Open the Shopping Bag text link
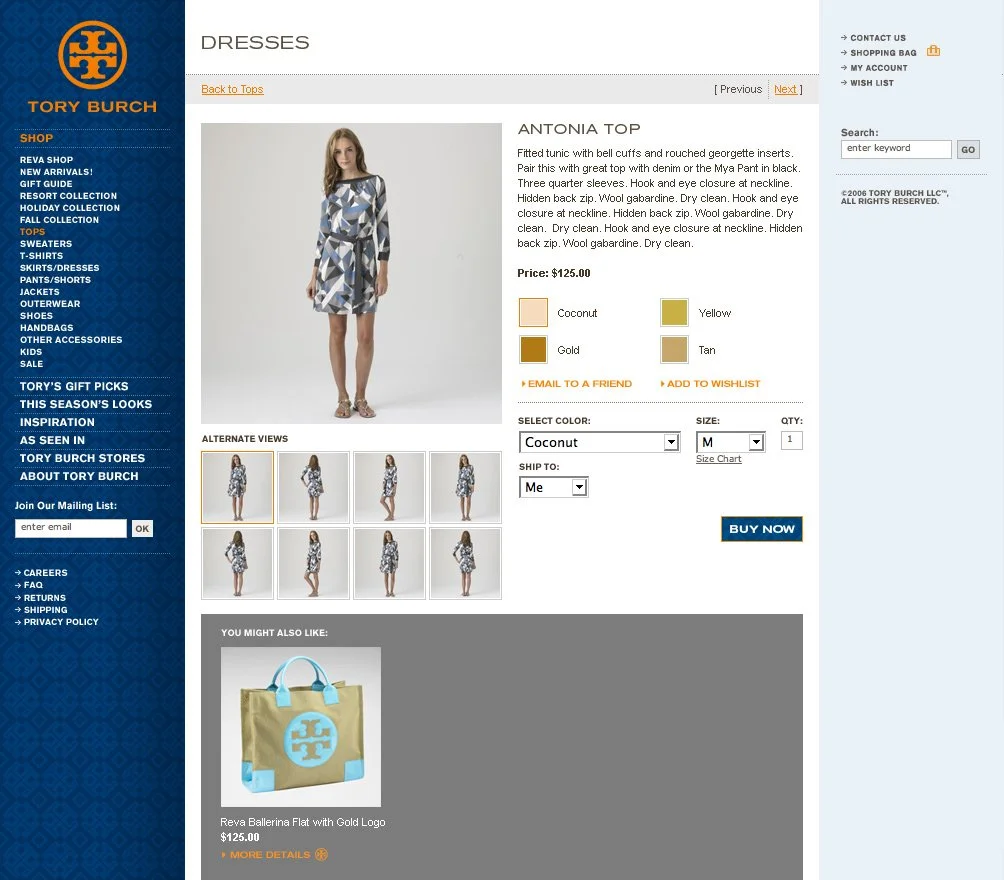This screenshot has height=880, width=1004. coord(883,53)
